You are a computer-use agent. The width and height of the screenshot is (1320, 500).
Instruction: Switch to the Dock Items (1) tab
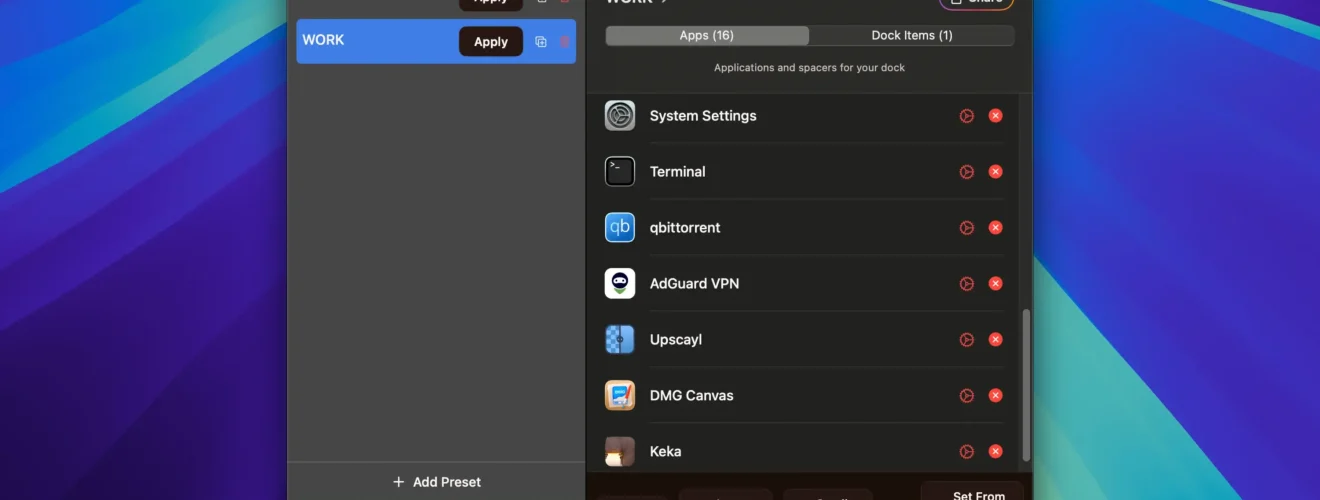click(x=911, y=35)
